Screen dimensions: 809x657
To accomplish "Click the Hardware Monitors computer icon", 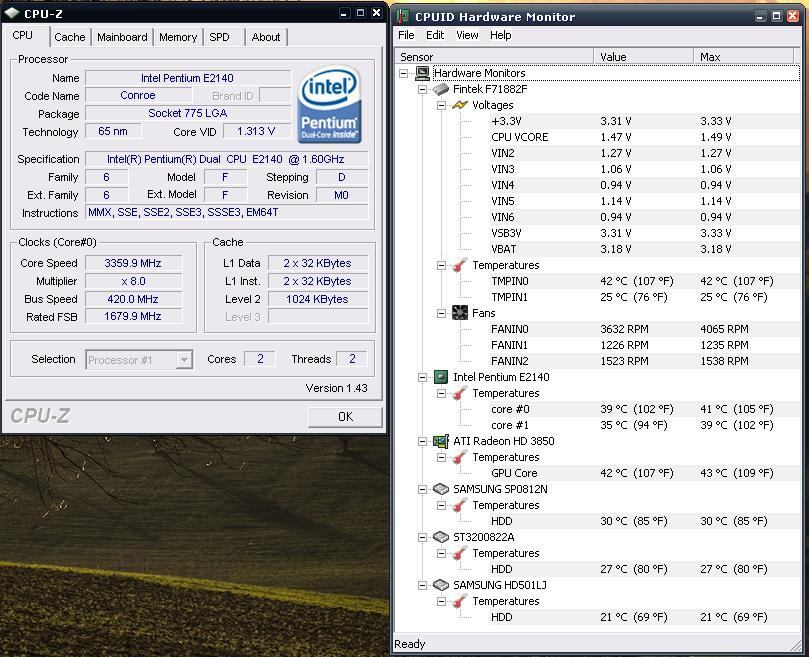I will point(422,73).
